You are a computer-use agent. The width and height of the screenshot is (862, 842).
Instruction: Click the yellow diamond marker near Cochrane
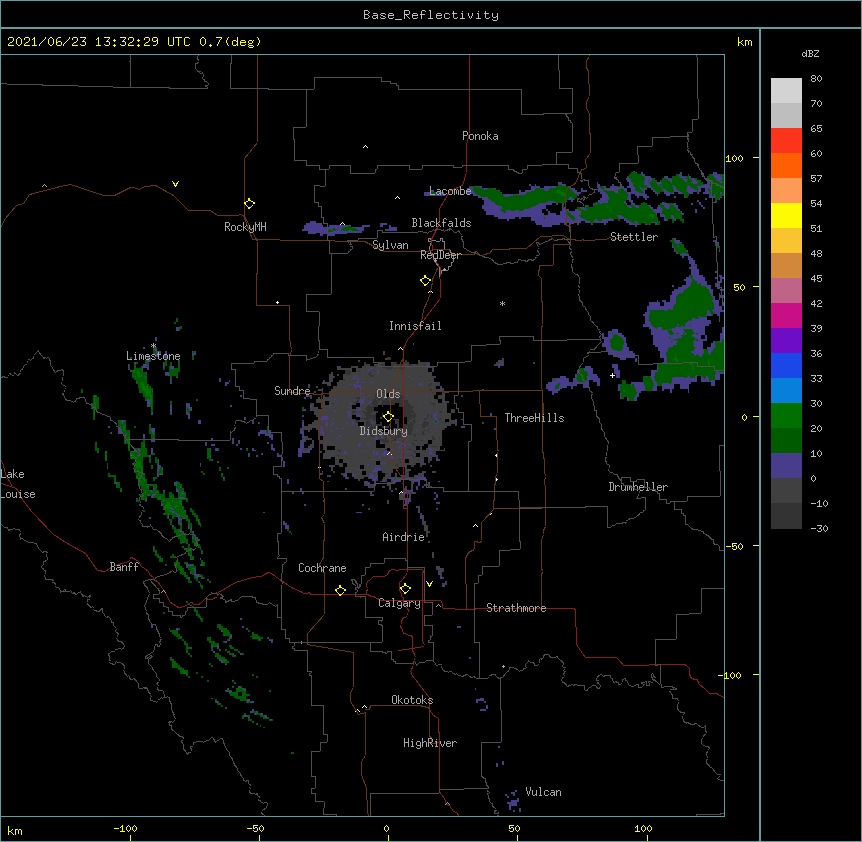(x=340, y=590)
